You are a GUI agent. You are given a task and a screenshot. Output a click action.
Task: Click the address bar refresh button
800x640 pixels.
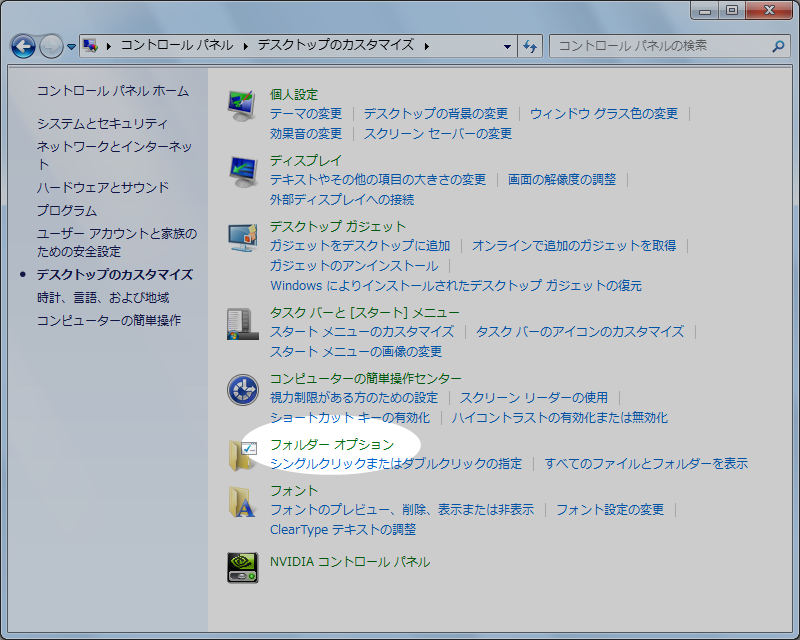[x=530, y=46]
